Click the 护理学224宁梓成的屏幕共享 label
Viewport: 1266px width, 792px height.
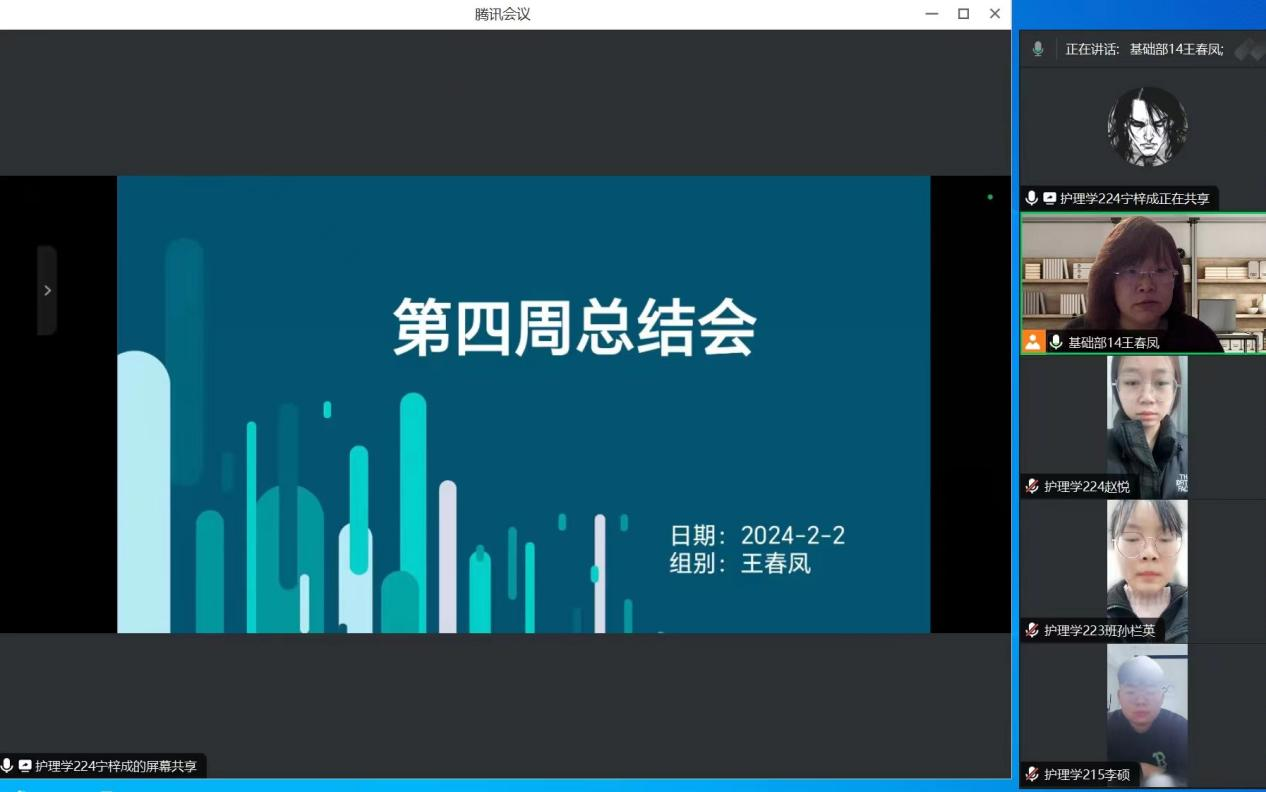point(116,766)
